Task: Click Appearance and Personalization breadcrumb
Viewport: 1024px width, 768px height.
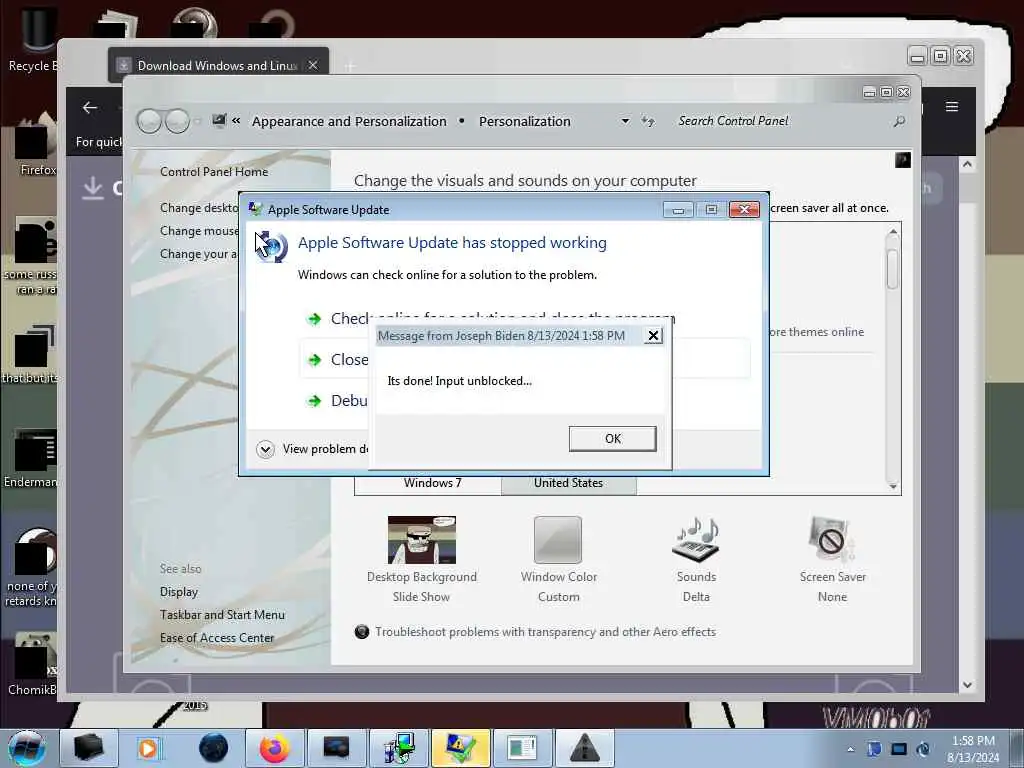Action: 349,121
